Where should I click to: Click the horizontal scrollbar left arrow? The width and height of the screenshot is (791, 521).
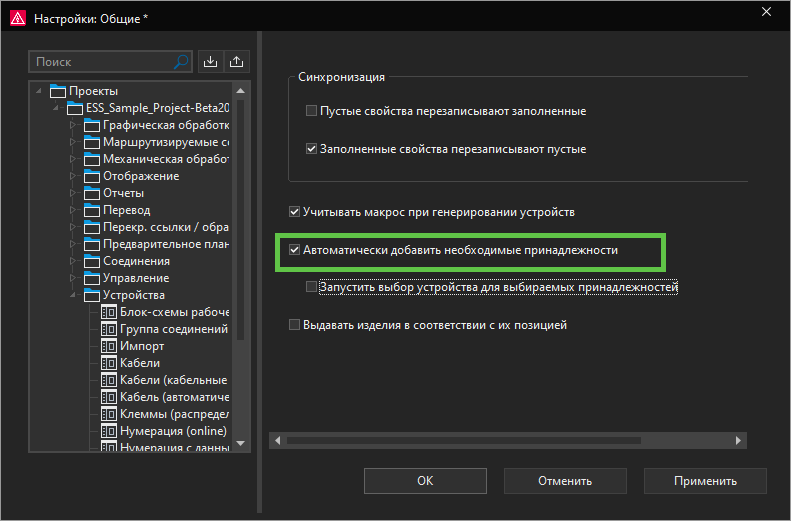[277, 440]
